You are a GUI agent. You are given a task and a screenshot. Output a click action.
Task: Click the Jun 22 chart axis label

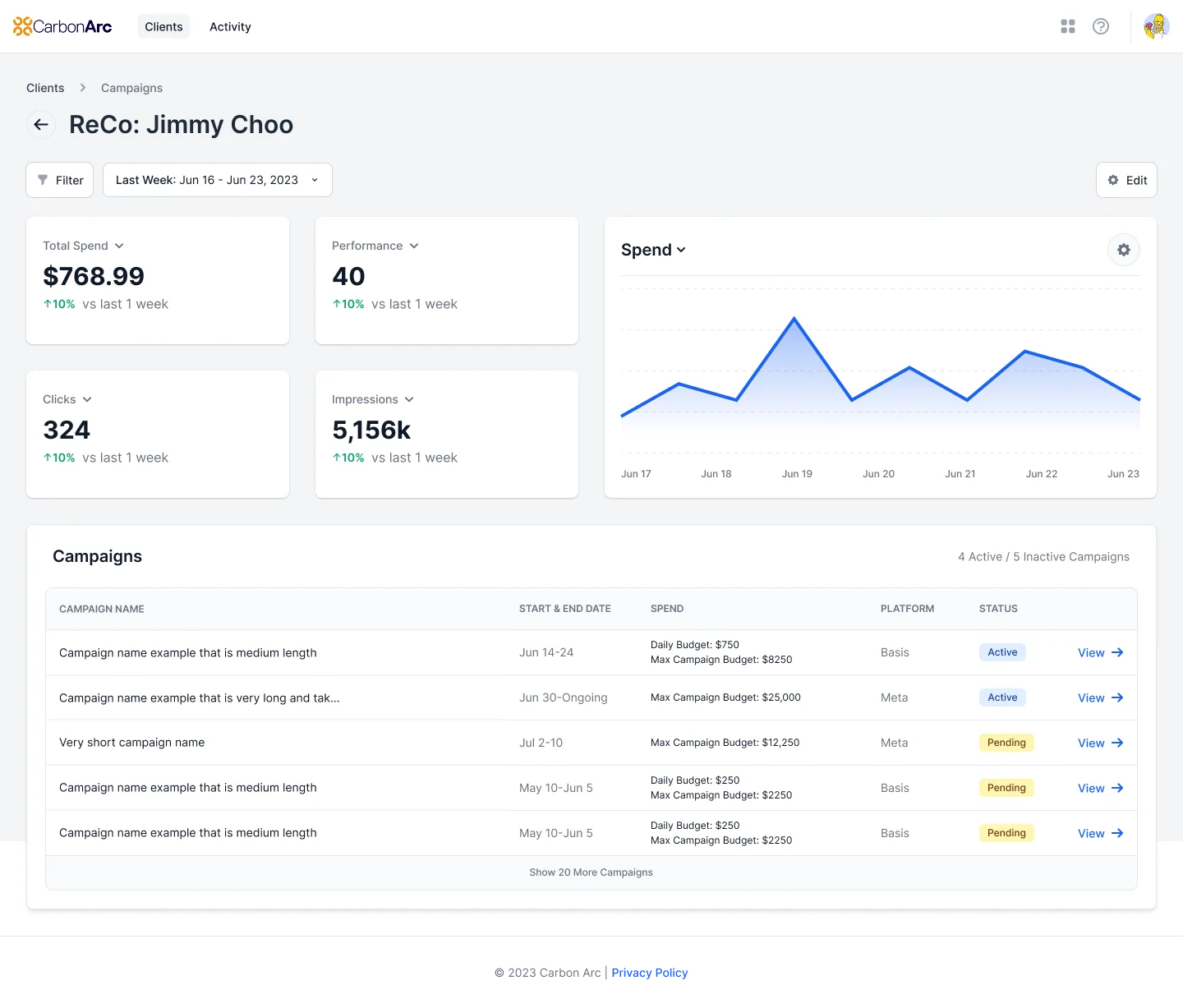(1042, 474)
